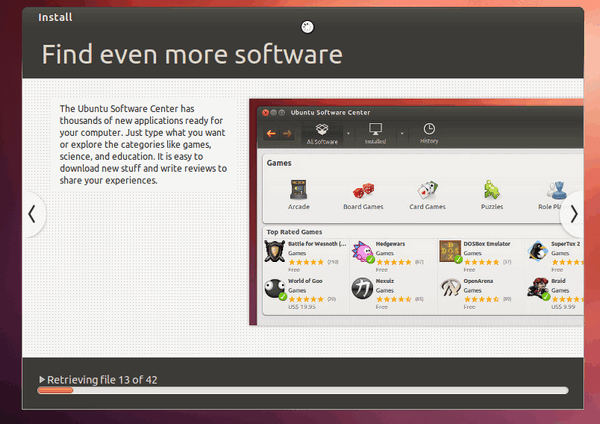
Task: Choose the Puzzles category icon
Action: (x=492, y=189)
